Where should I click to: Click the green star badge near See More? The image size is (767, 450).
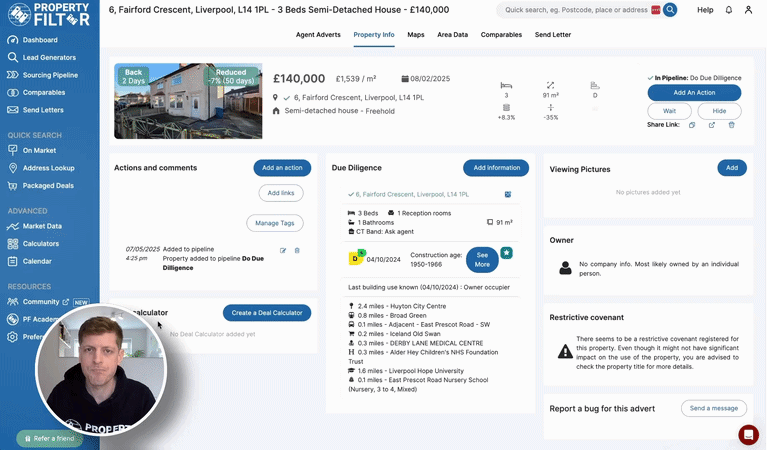point(506,253)
